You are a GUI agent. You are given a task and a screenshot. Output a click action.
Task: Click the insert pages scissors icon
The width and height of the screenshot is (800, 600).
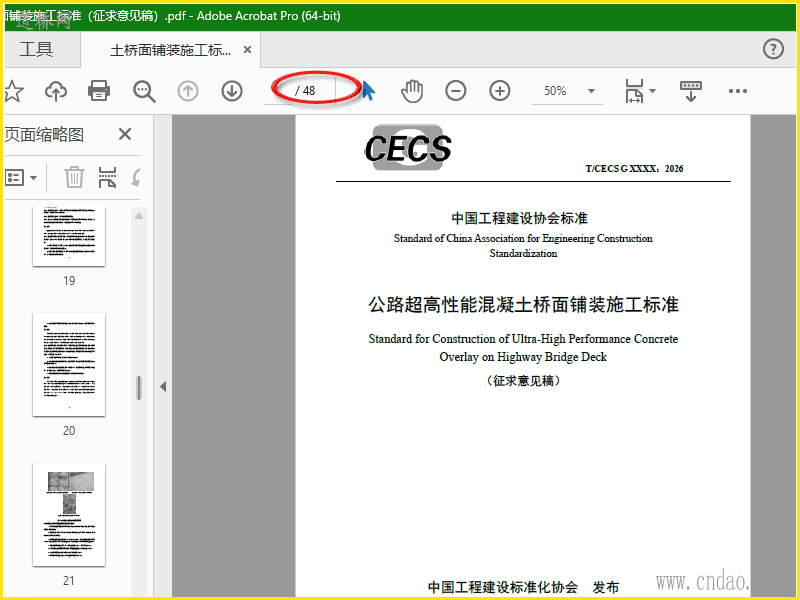click(107, 177)
